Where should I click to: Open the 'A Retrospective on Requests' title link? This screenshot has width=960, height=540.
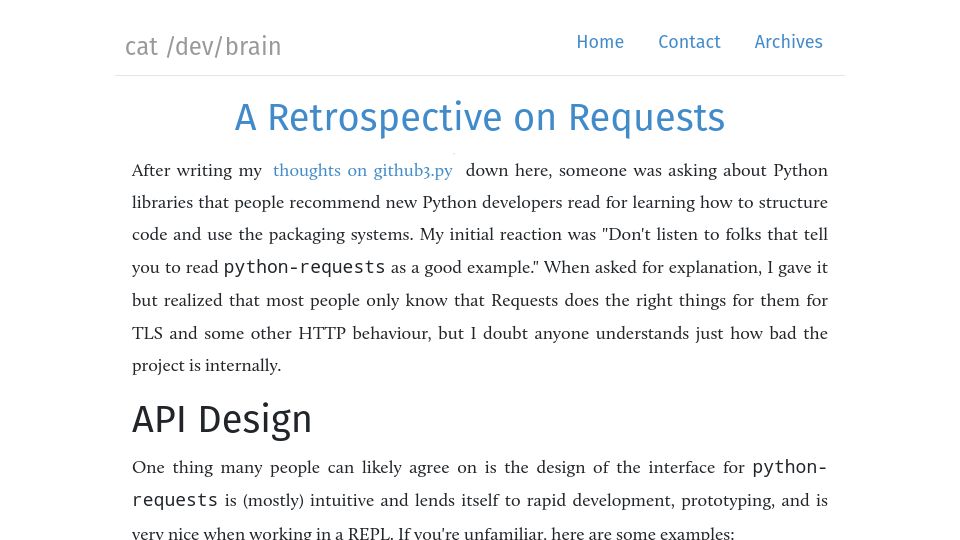point(479,118)
